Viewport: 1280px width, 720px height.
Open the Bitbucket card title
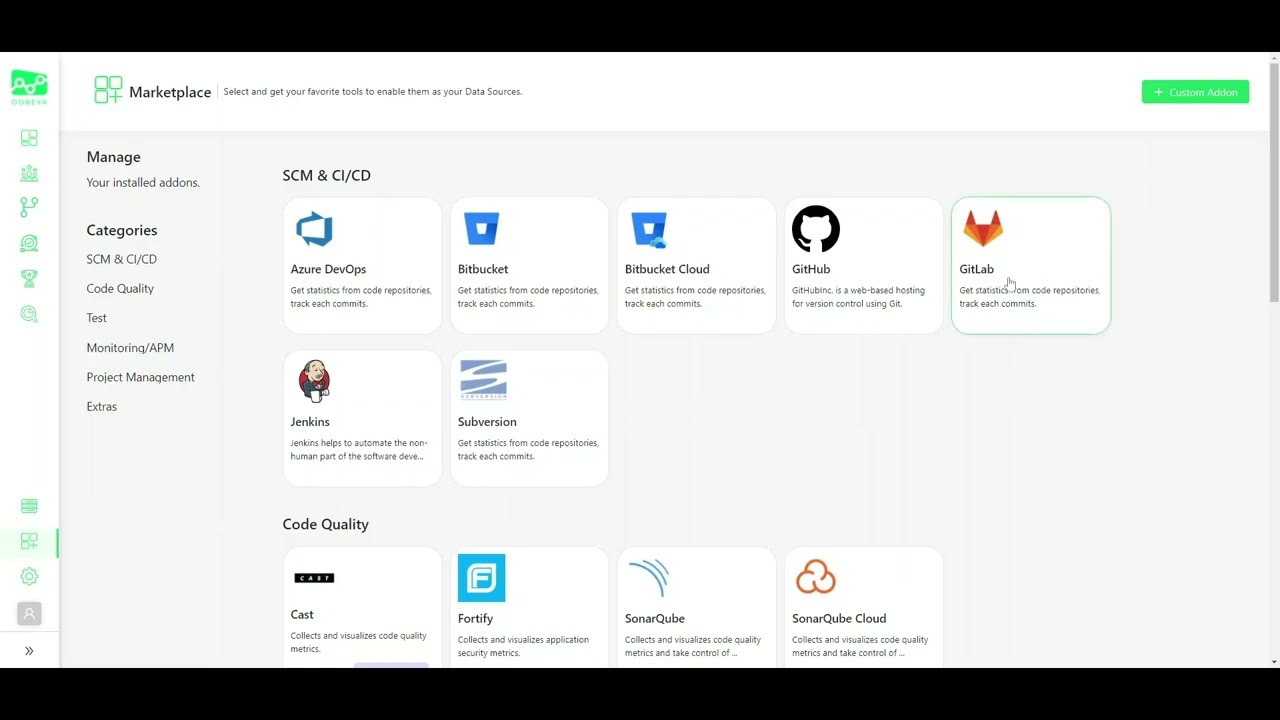483,269
